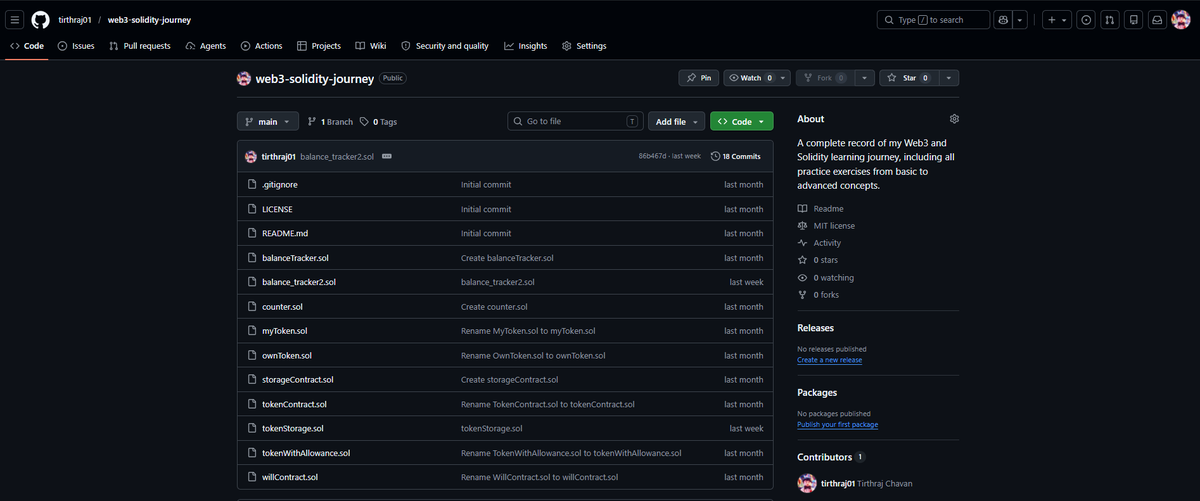This screenshot has height=501, width=1200.
Task: Open commit 'Create counter.sol' message
Action: click(494, 307)
